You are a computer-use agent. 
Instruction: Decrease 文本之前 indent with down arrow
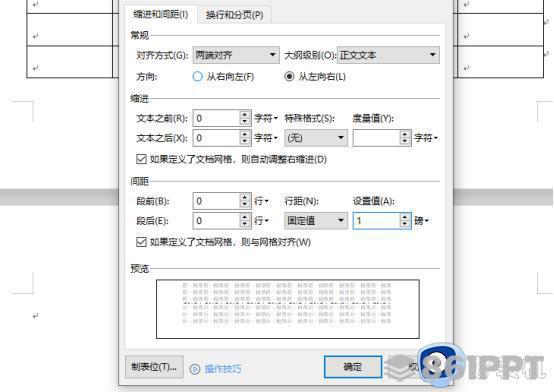(245, 122)
